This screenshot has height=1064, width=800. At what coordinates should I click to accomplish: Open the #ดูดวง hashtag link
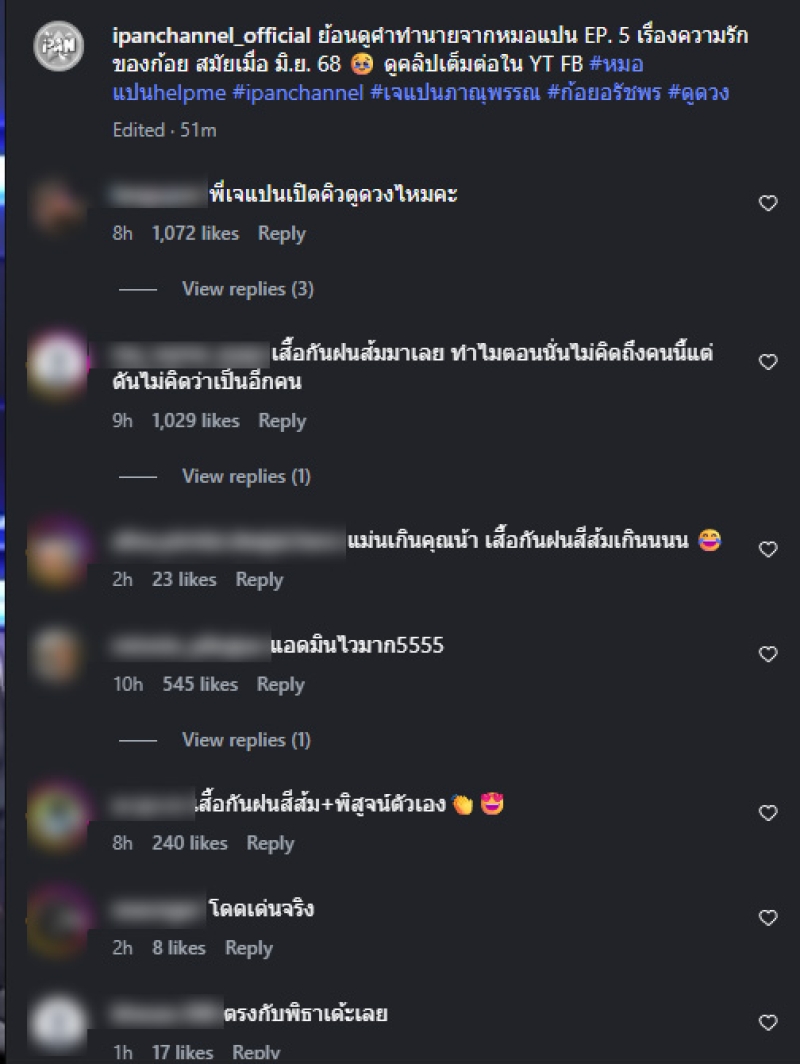[x=698, y=92]
